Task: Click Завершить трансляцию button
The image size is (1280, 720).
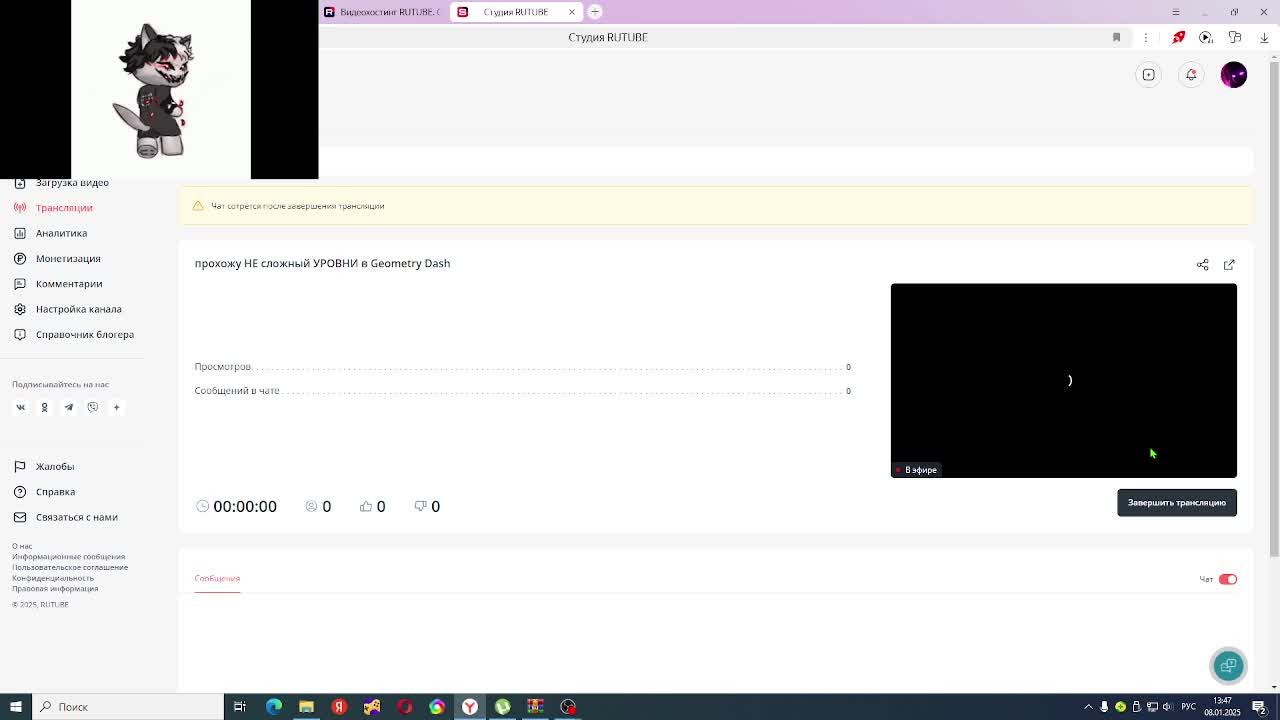Action: click(1176, 502)
